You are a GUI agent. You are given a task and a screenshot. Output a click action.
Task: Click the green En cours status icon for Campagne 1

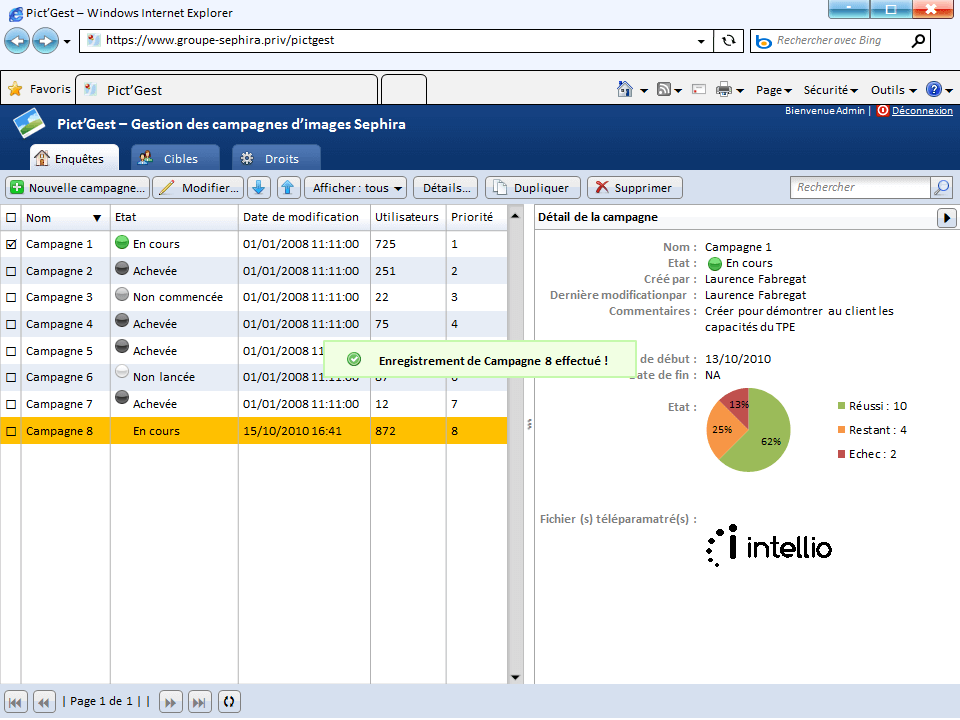tap(122, 242)
